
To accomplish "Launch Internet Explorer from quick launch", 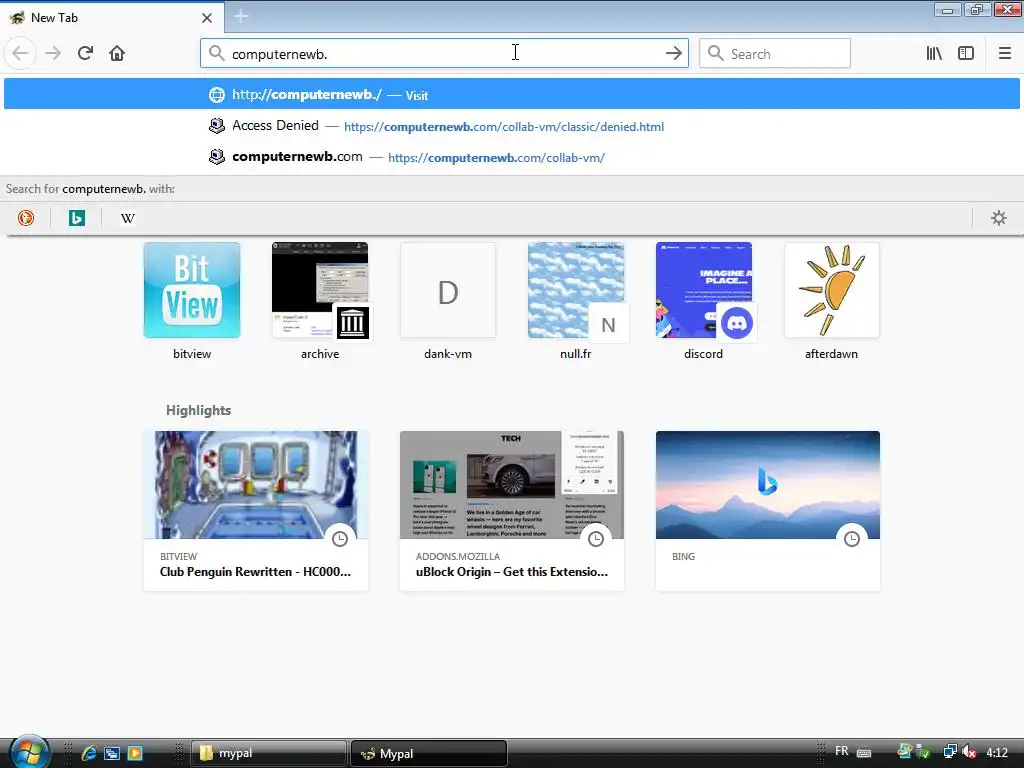I will coord(89,753).
